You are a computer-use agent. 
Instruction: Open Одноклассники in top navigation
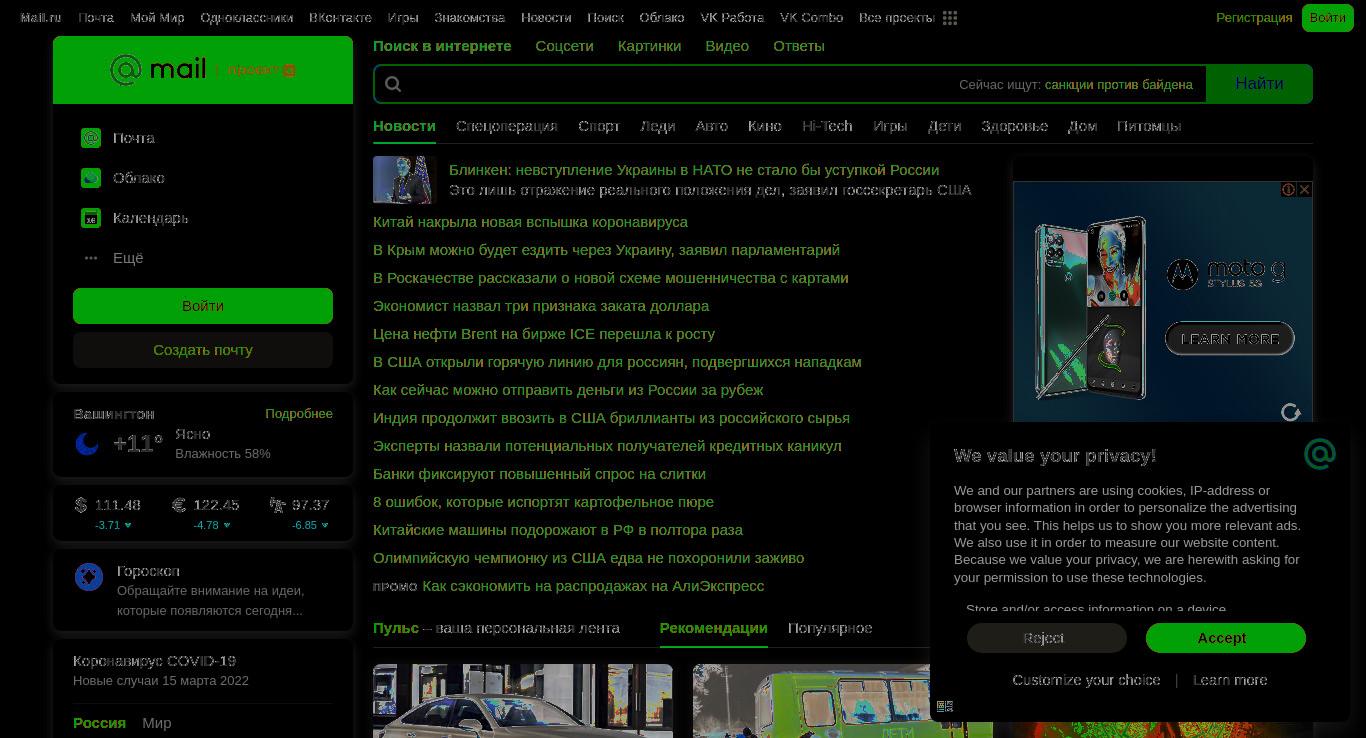[247, 18]
